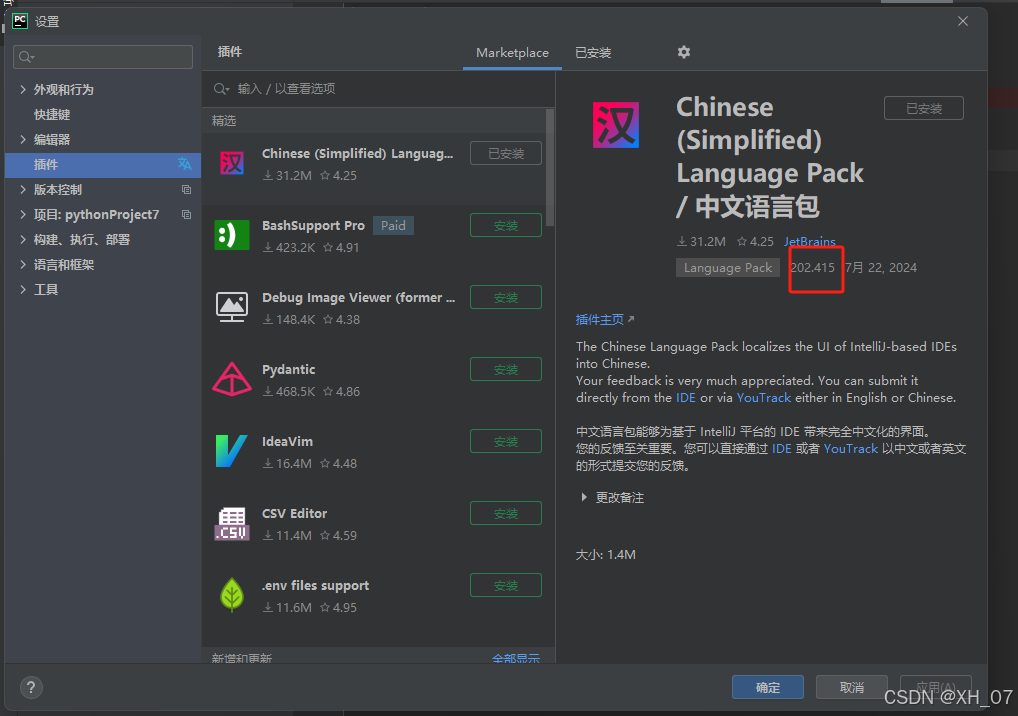1018x716 pixels.
Task: Open the IDE link in Chinese description
Action: [x=781, y=449]
